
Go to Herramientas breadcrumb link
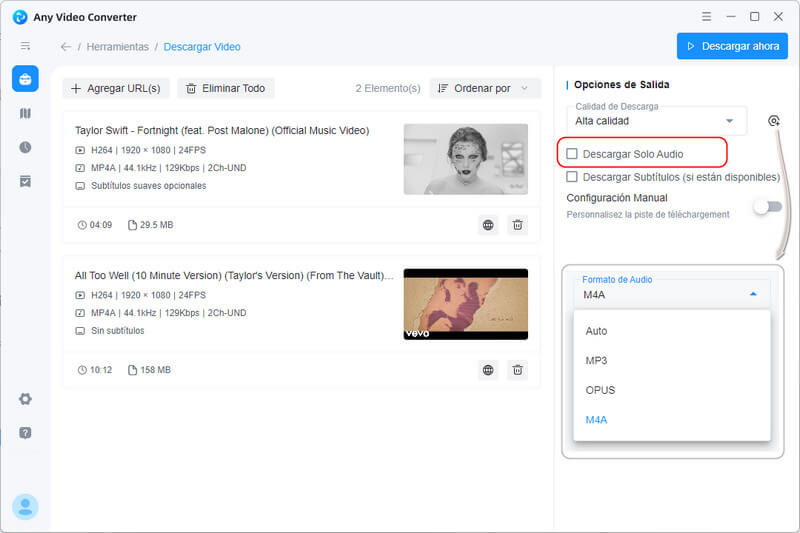point(118,47)
